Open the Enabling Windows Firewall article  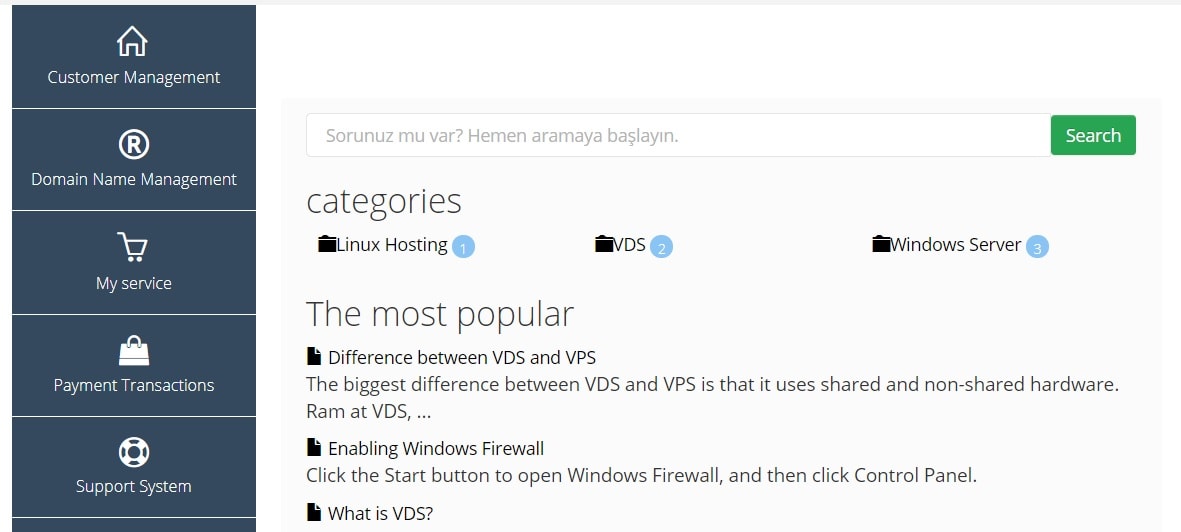436,448
